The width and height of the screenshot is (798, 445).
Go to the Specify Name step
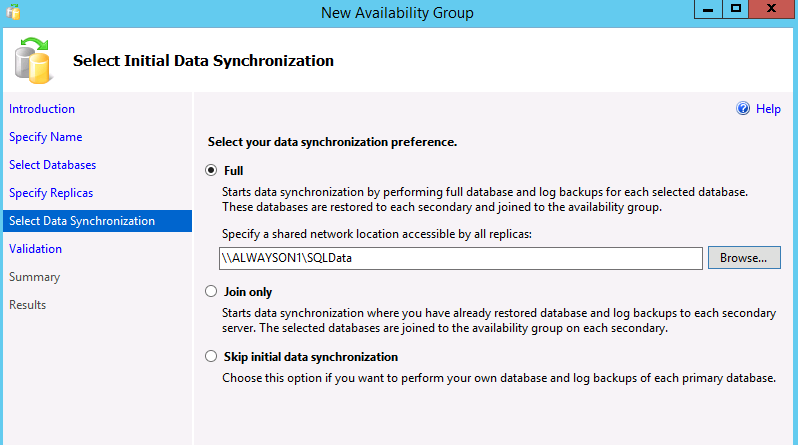click(46, 137)
